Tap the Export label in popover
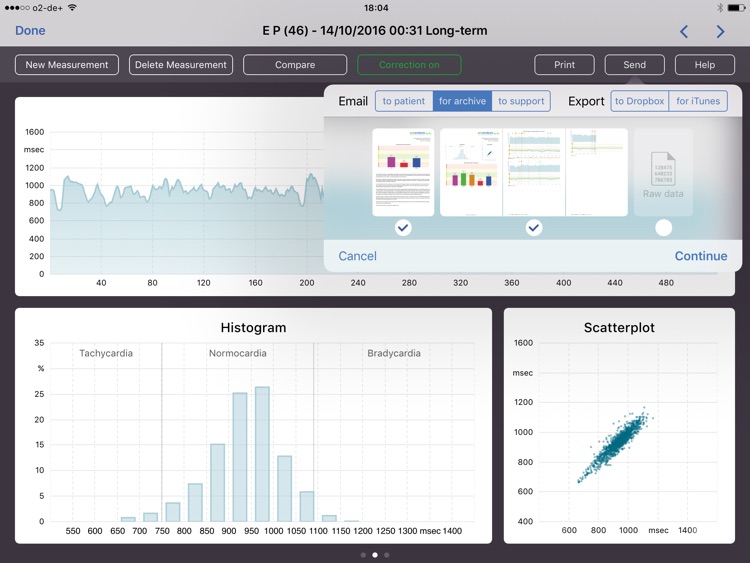The width and height of the screenshot is (750, 563). [x=586, y=101]
